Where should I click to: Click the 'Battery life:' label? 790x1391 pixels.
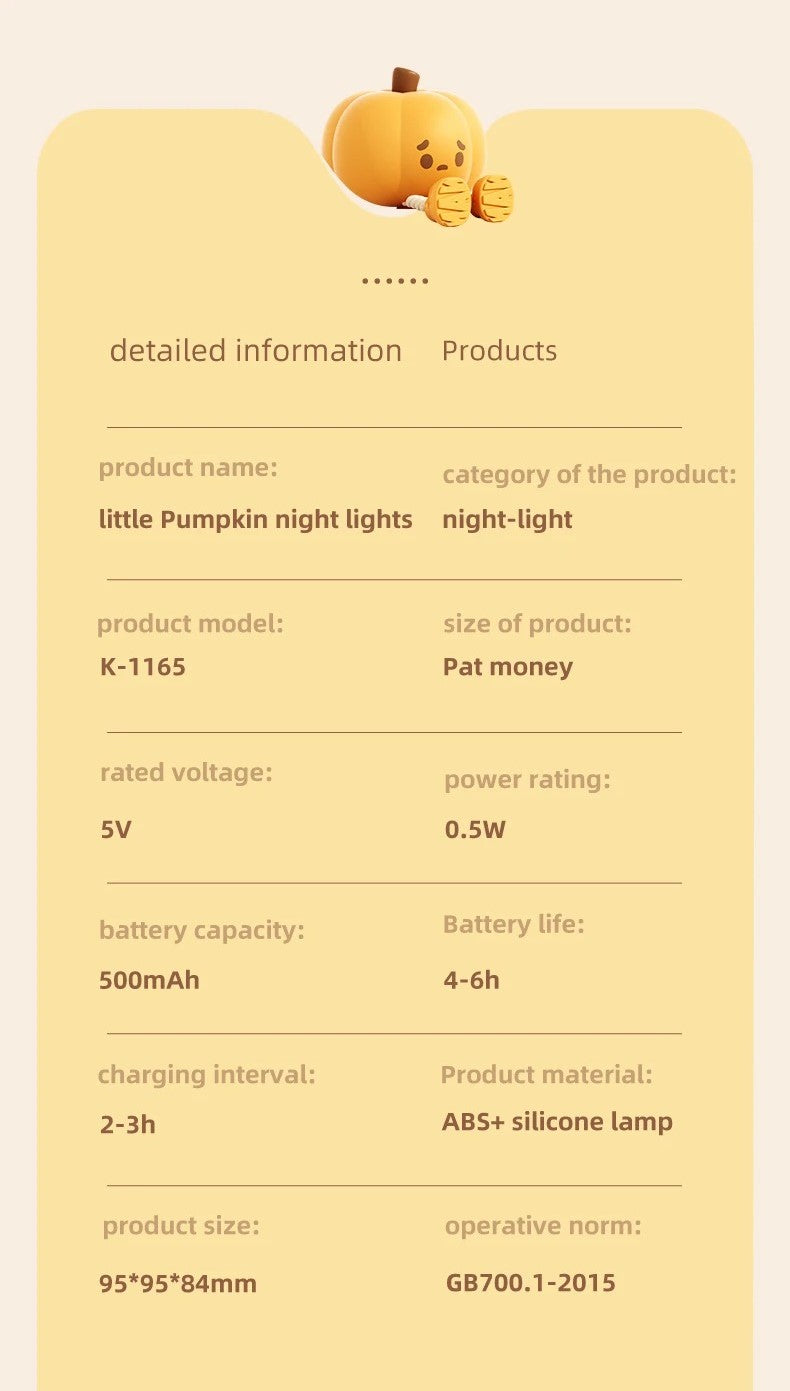coord(513,924)
